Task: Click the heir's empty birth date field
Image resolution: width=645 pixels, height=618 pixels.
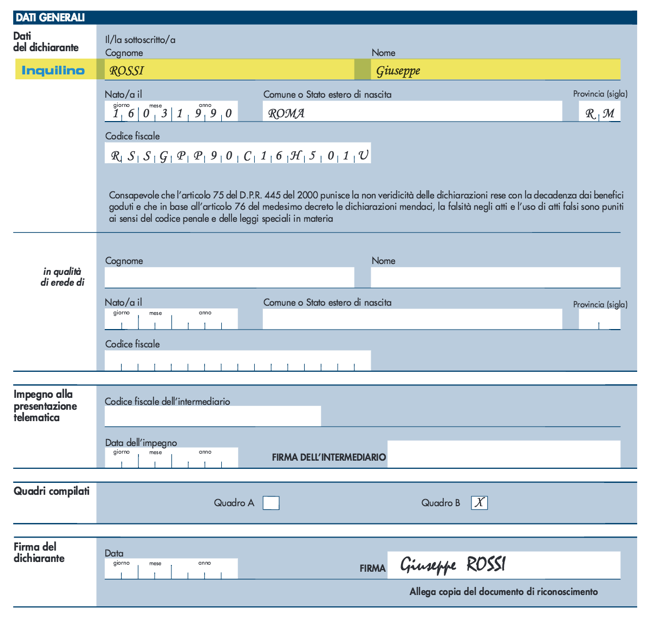Action: tap(171, 320)
